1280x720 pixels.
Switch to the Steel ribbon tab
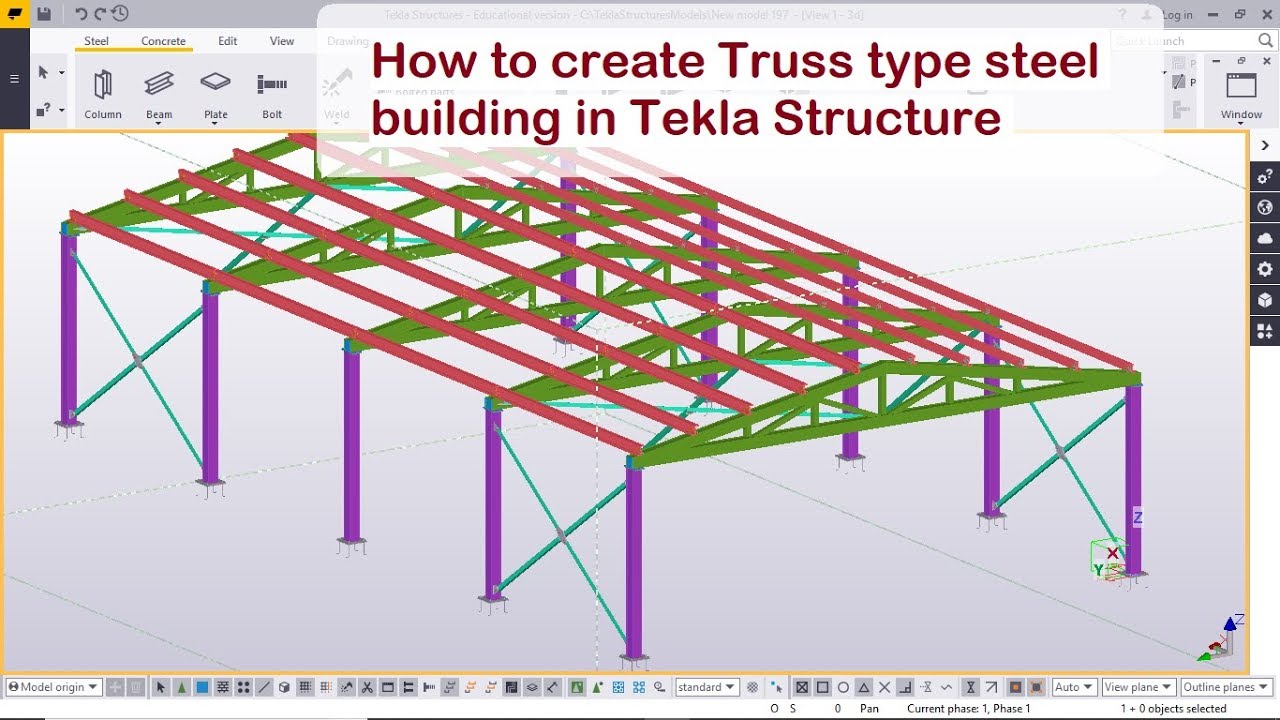[x=96, y=41]
